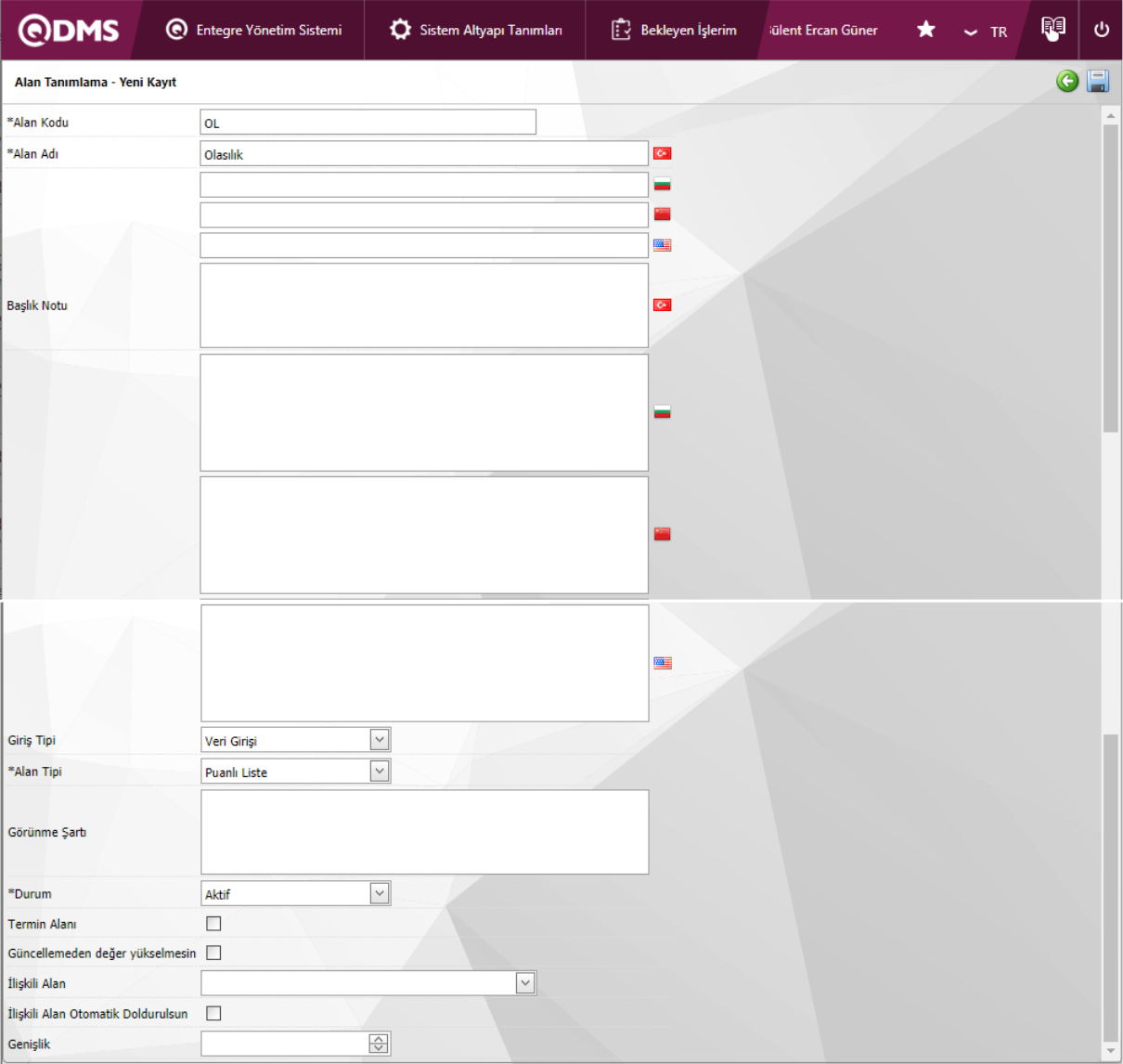Click the Alan Kodu input field

click(368, 123)
